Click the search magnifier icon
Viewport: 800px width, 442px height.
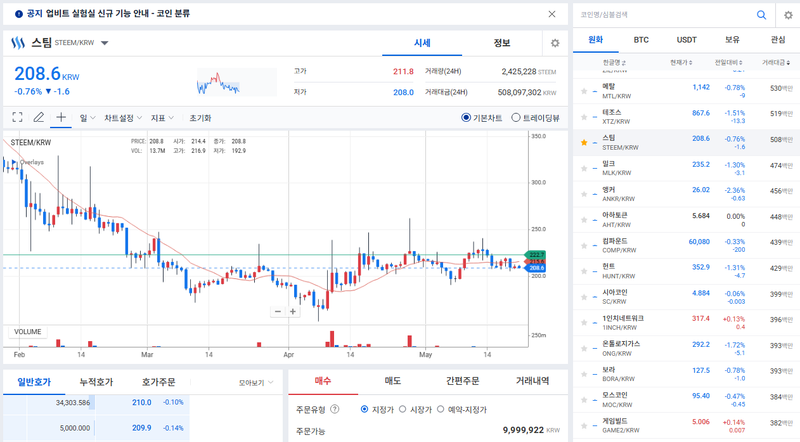click(761, 15)
